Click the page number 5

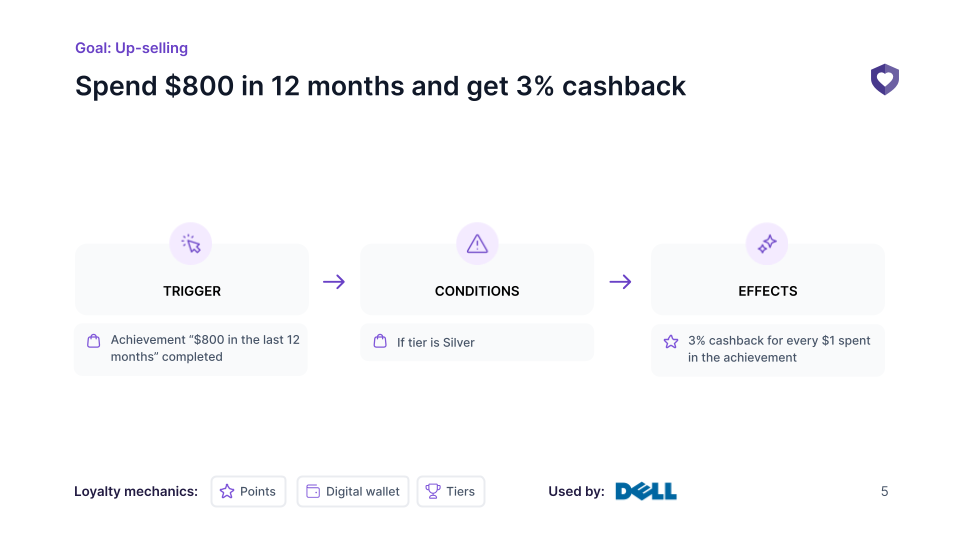tap(884, 491)
